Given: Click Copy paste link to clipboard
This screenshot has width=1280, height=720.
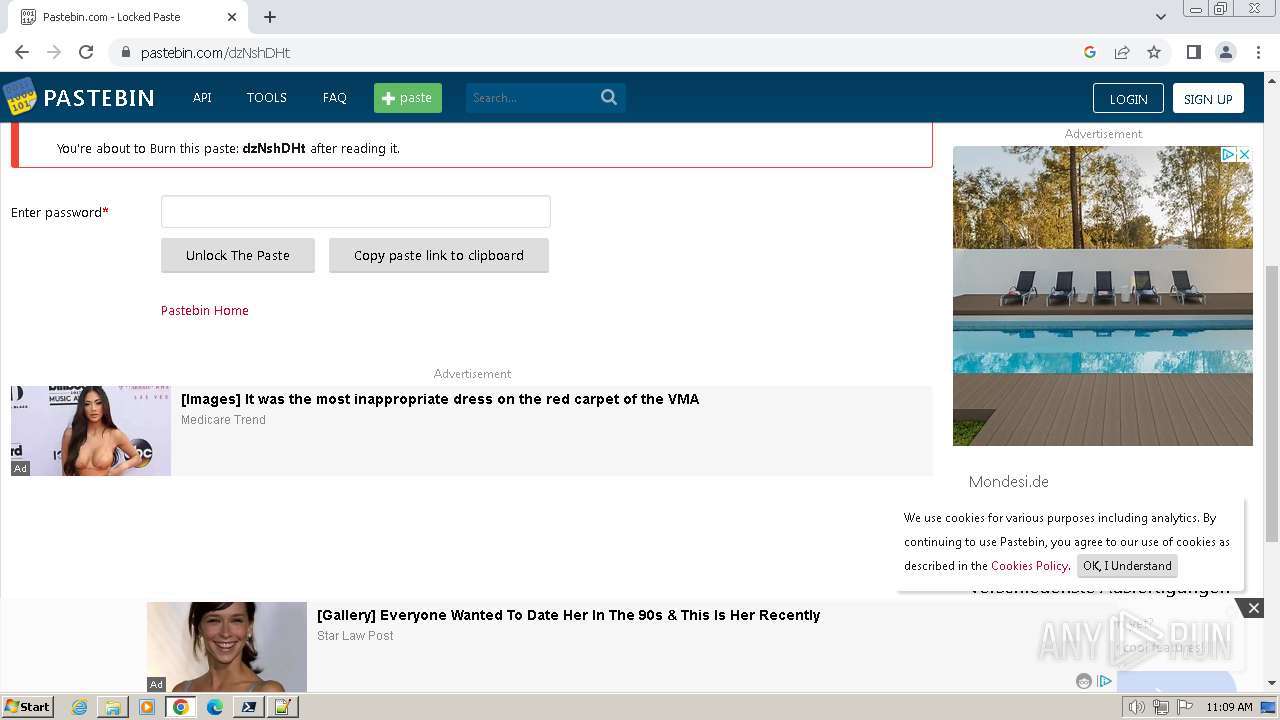Looking at the screenshot, I should (439, 255).
